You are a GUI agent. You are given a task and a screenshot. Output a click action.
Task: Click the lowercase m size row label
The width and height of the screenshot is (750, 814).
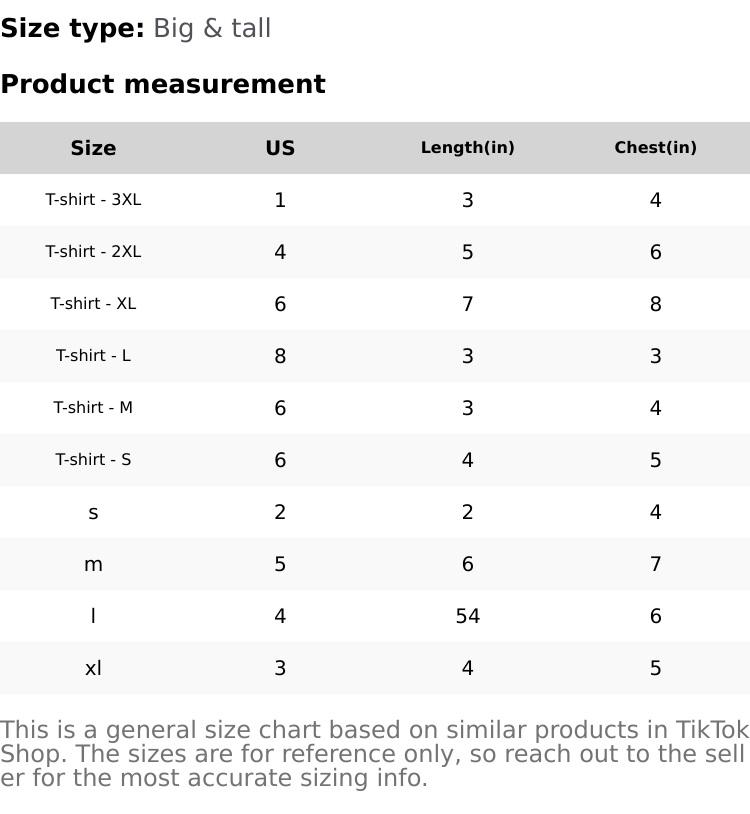pos(93,564)
